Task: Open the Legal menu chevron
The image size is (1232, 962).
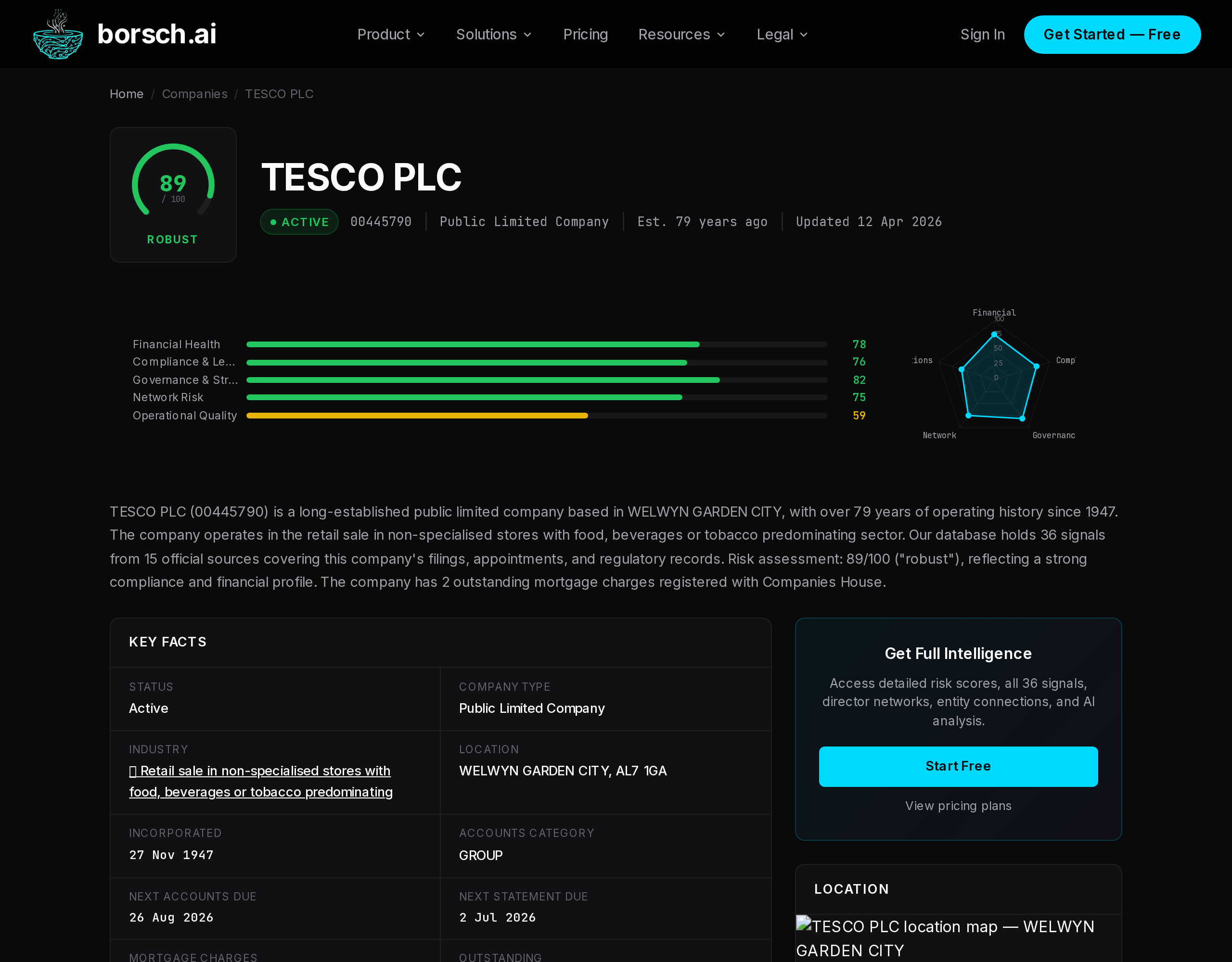Action: 804,35
